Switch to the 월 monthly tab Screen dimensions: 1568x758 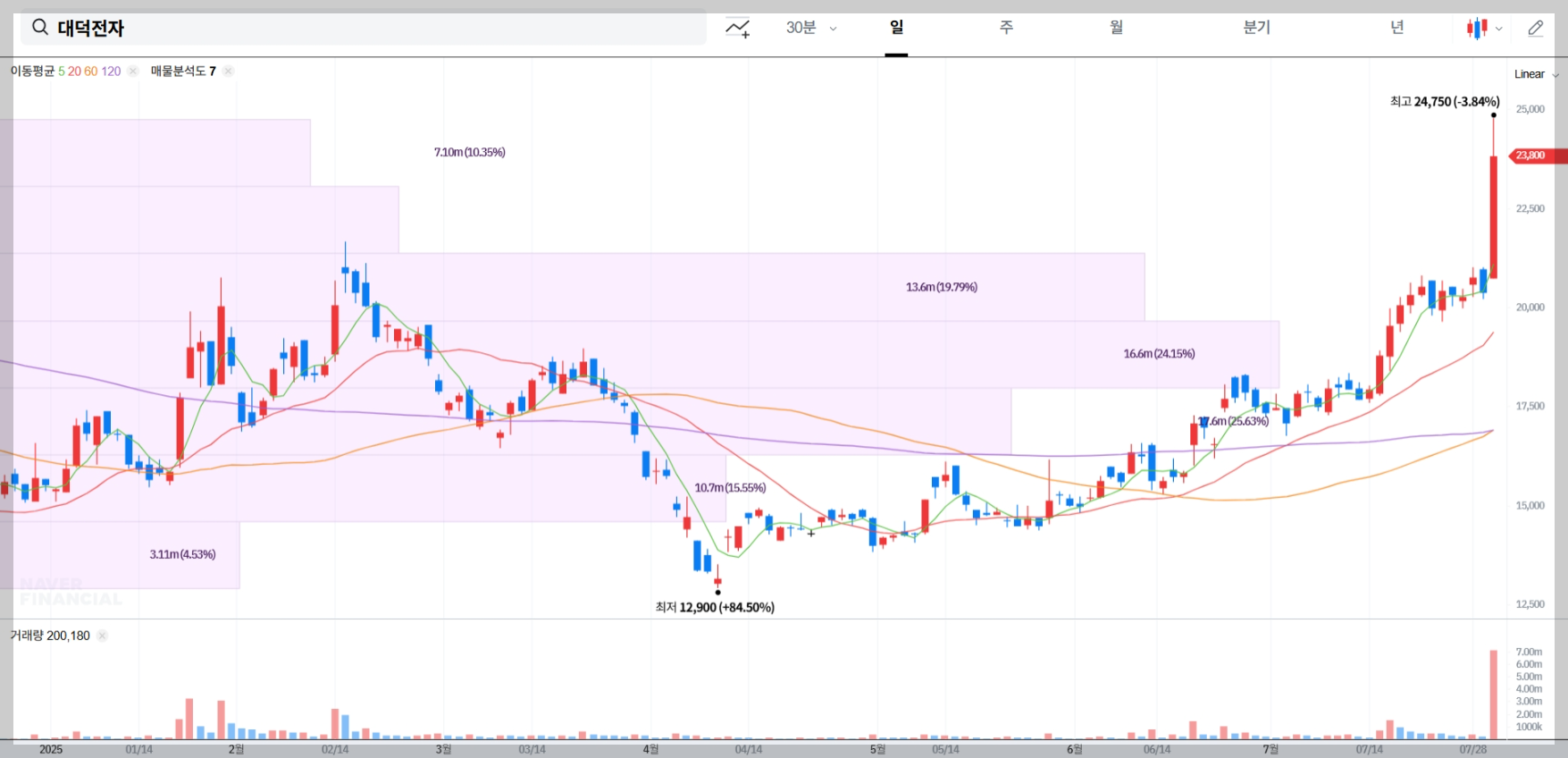click(1116, 28)
